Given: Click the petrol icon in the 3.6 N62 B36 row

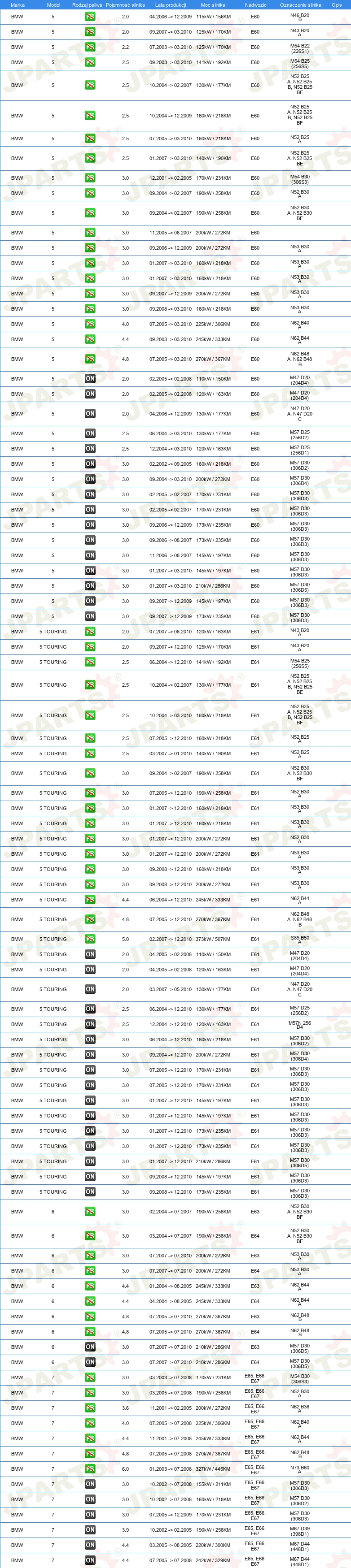Looking at the screenshot, I should point(90,1408).
